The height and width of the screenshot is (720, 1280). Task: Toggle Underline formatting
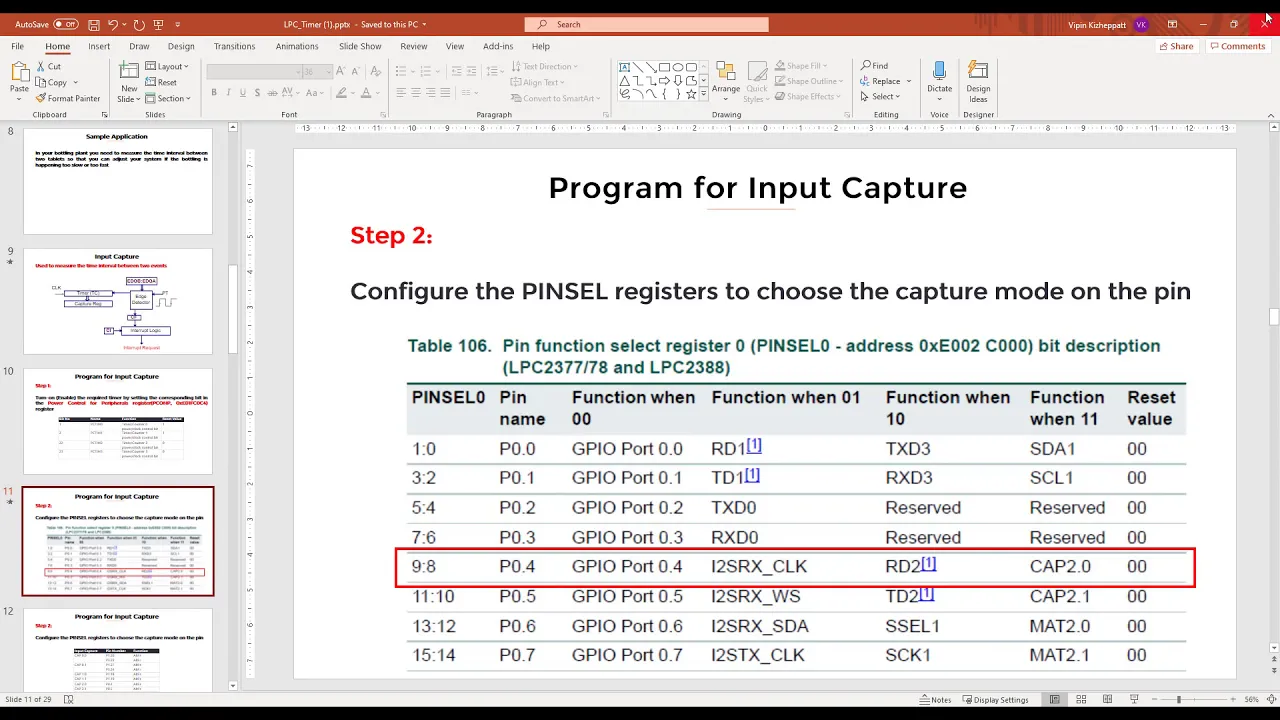243,93
